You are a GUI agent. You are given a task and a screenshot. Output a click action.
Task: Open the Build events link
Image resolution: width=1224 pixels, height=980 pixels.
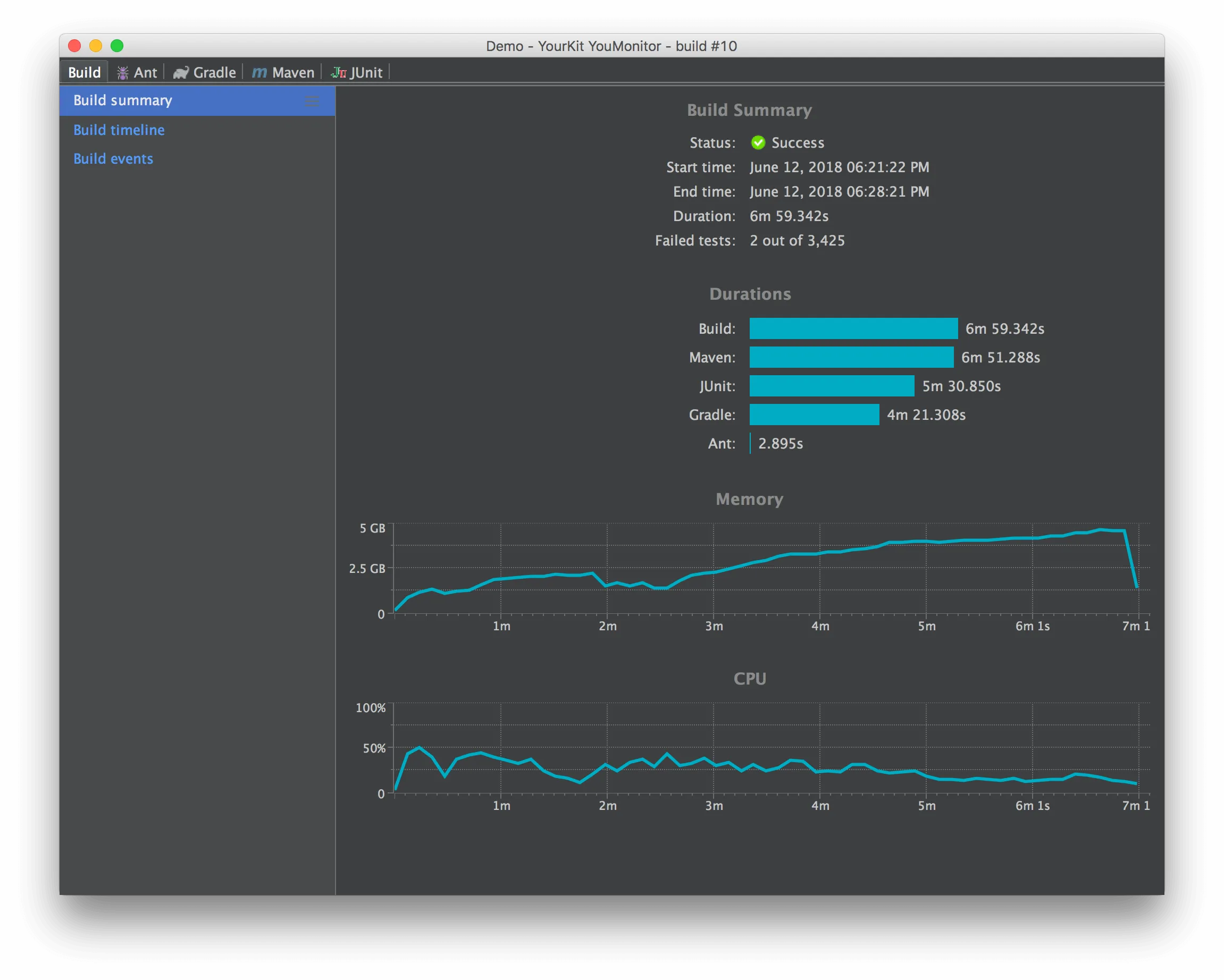tap(113, 159)
